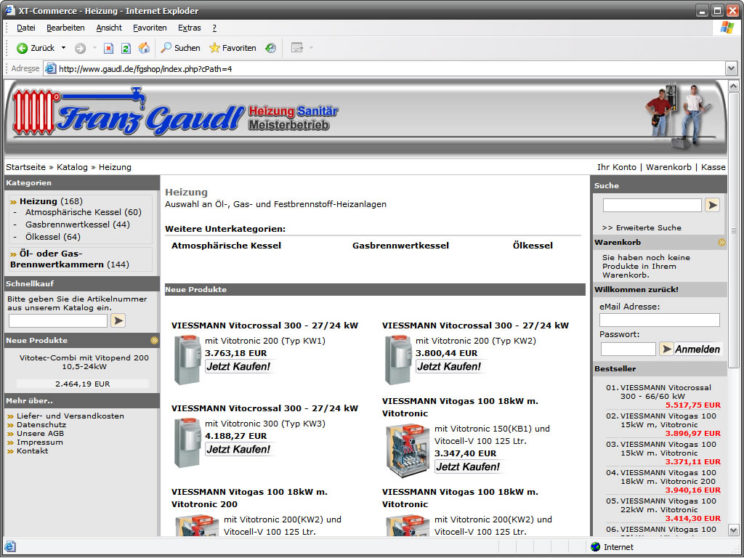Click the Vitotronic 300 Typ KW3 boiler image
744x558 pixels.
[x=187, y=443]
